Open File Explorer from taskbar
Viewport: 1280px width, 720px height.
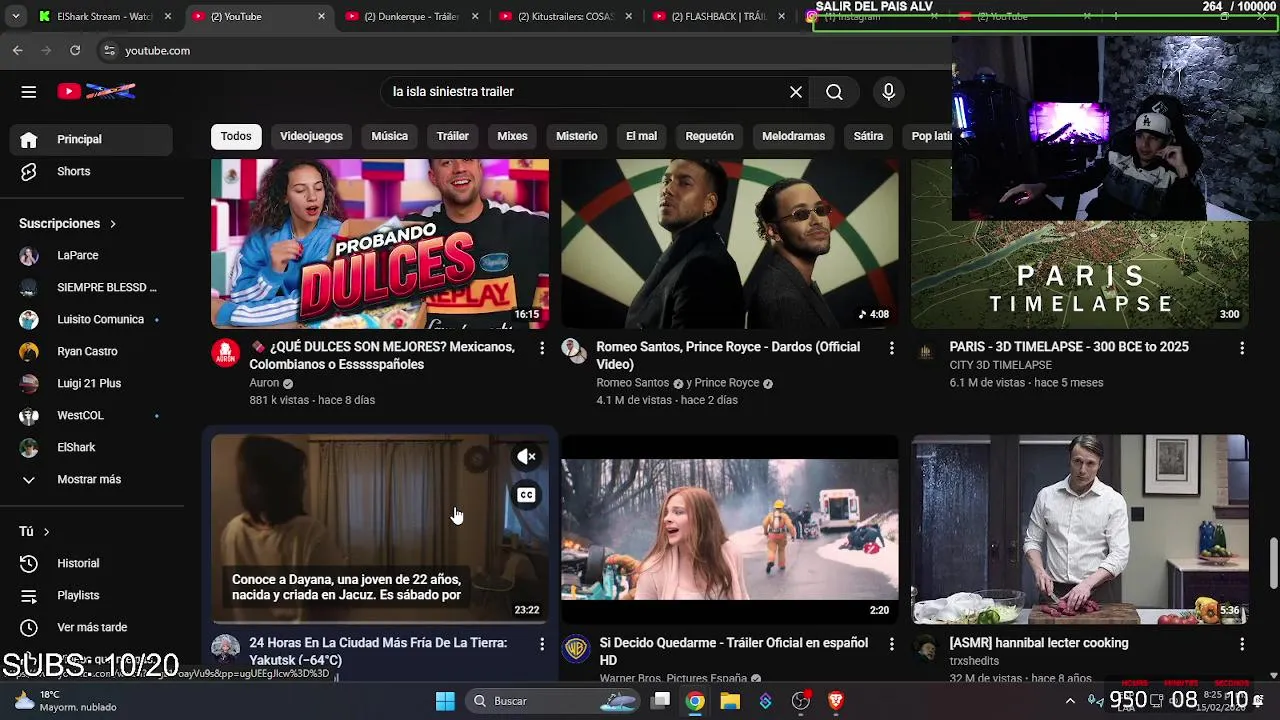pos(730,701)
